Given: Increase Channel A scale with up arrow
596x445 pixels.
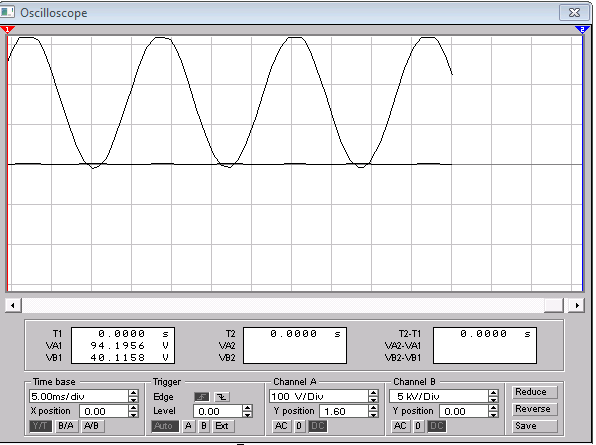Looking at the screenshot, I should [373, 393].
